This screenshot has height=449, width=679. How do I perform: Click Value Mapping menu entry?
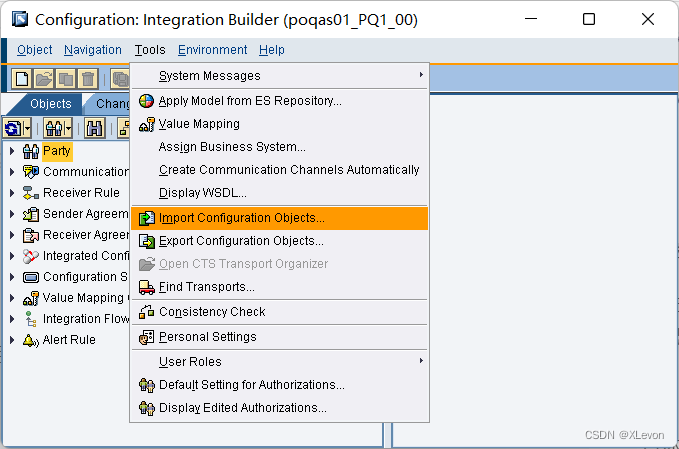coord(279,124)
